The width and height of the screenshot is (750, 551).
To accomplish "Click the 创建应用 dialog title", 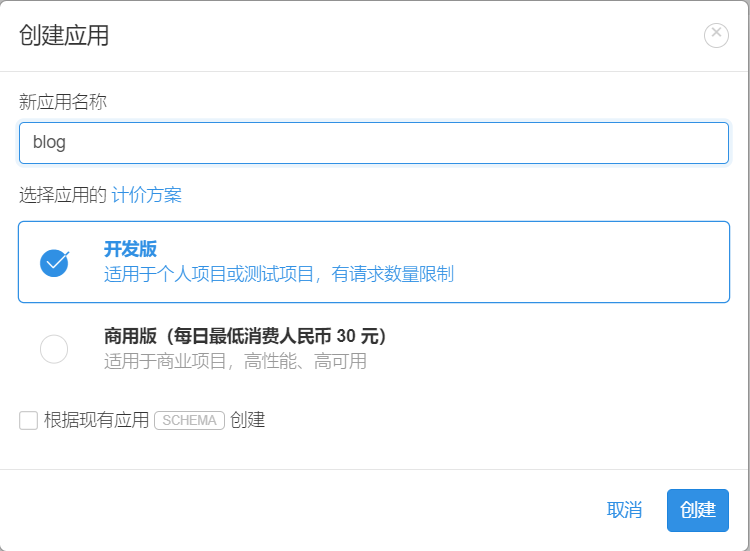I will coord(64,36).
